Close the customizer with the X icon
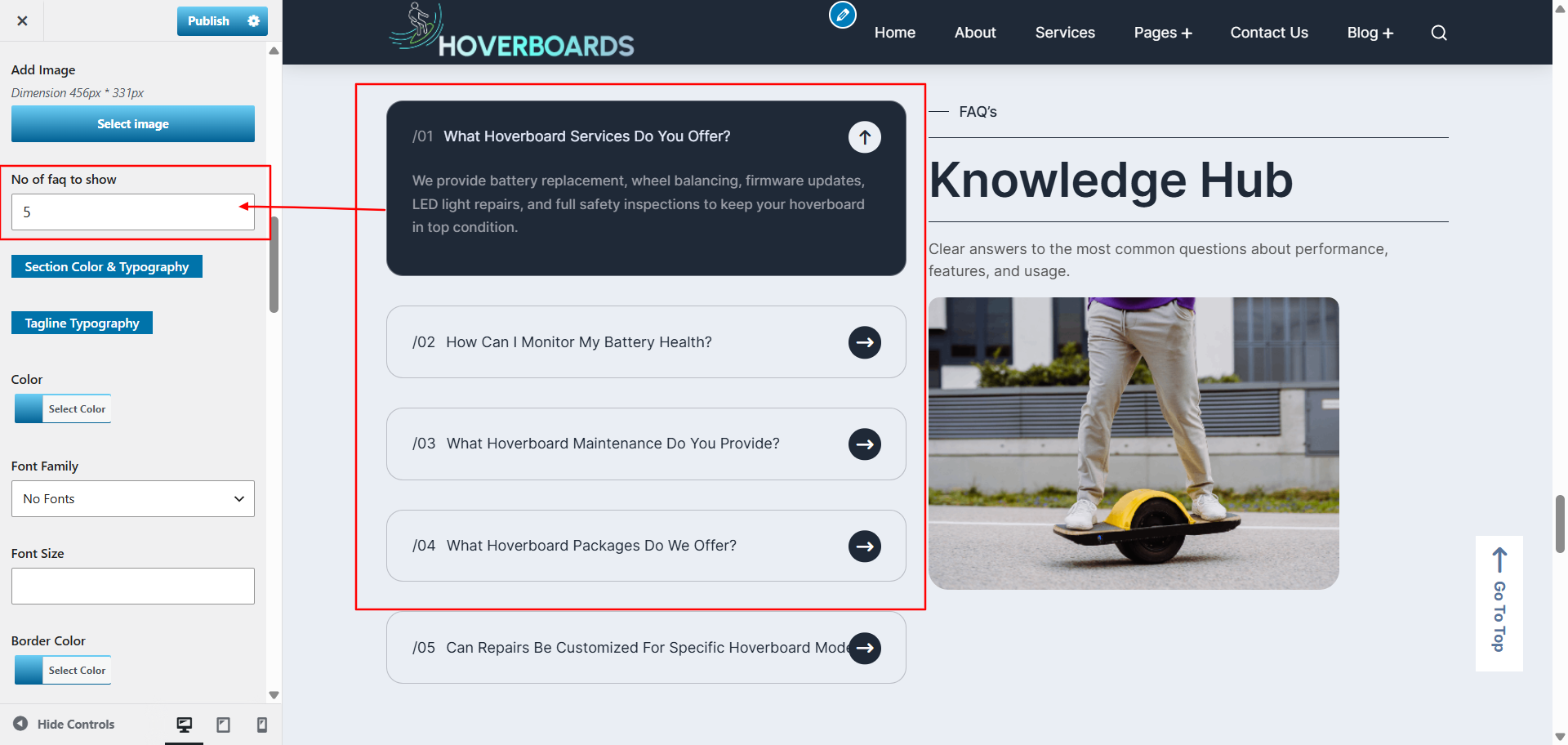 (x=22, y=20)
